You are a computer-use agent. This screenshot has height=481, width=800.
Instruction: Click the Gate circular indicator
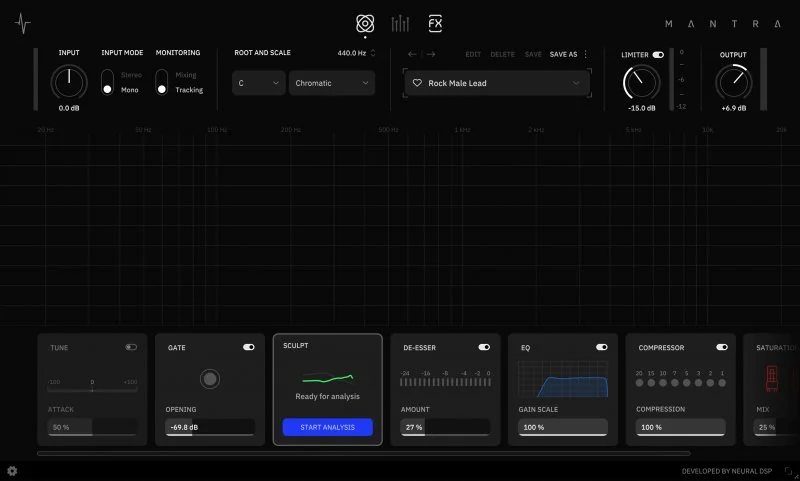(210, 379)
